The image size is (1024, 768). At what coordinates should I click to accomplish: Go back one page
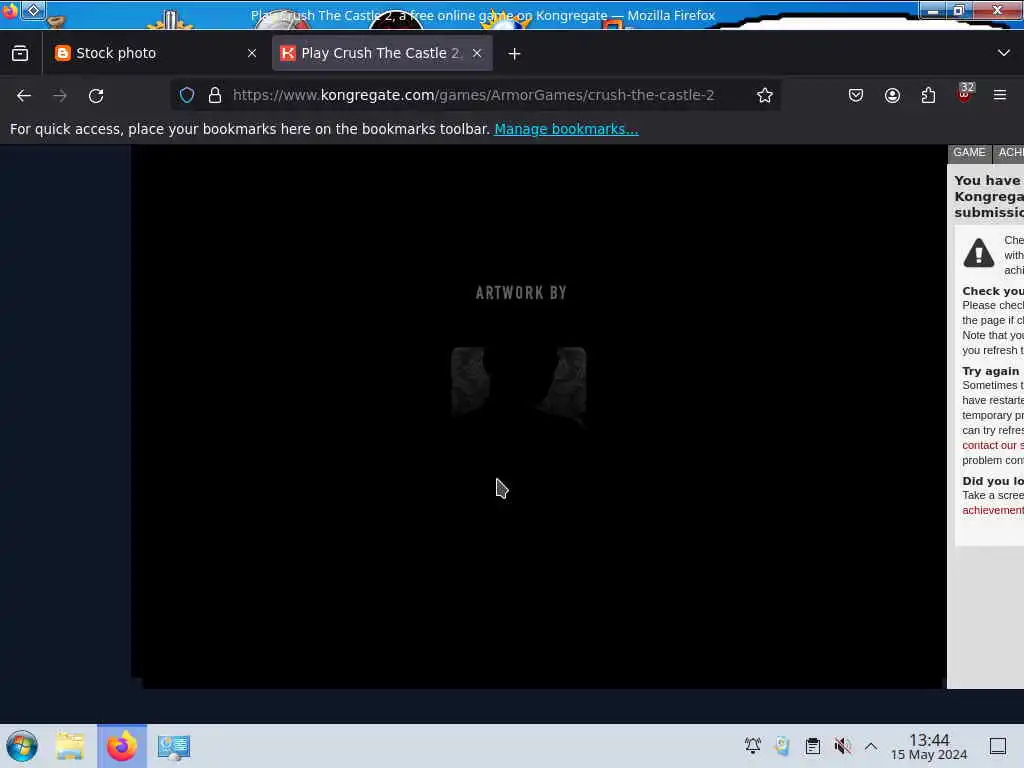[x=24, y=95]
